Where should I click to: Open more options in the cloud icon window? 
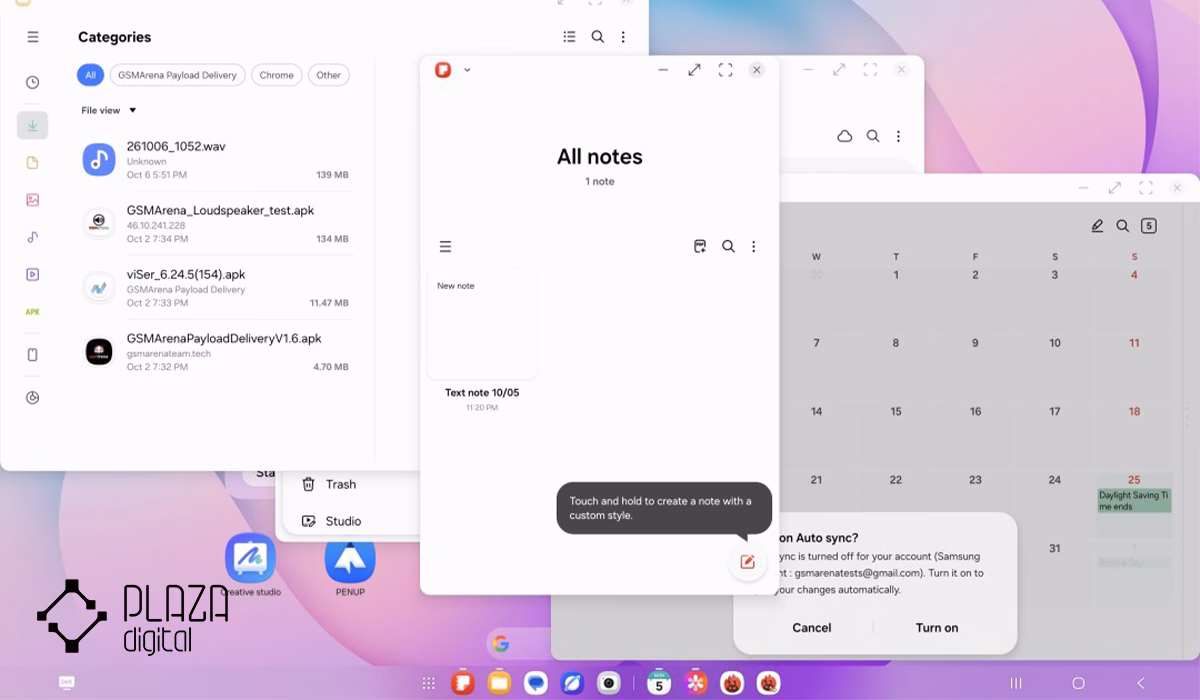898,136
